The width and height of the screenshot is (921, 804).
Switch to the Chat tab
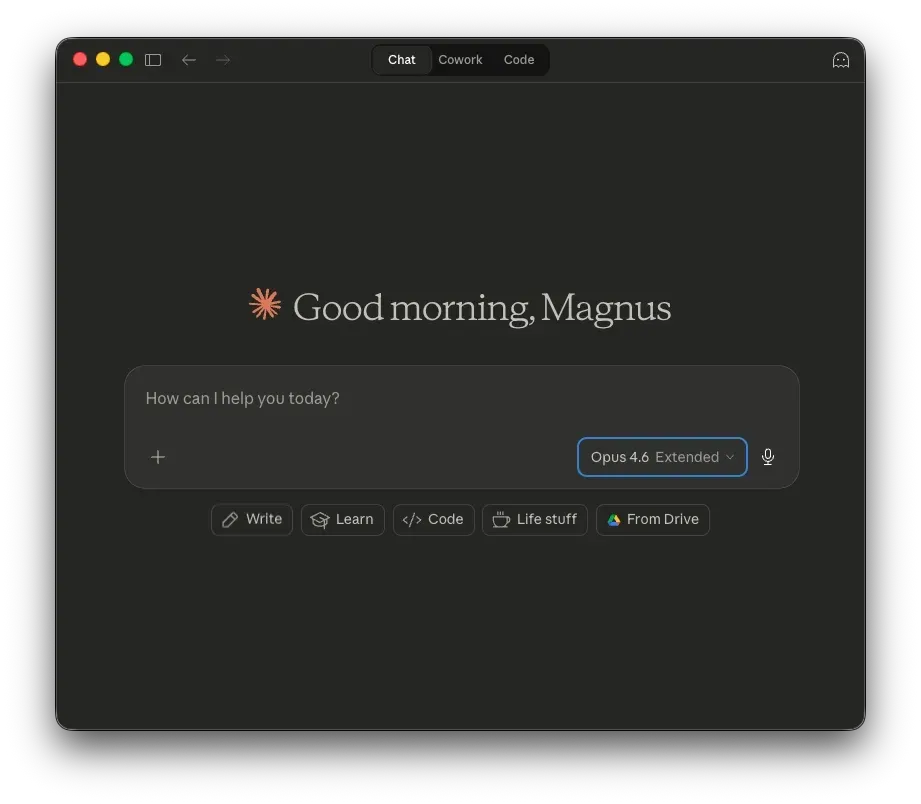(x=402, y=60)
